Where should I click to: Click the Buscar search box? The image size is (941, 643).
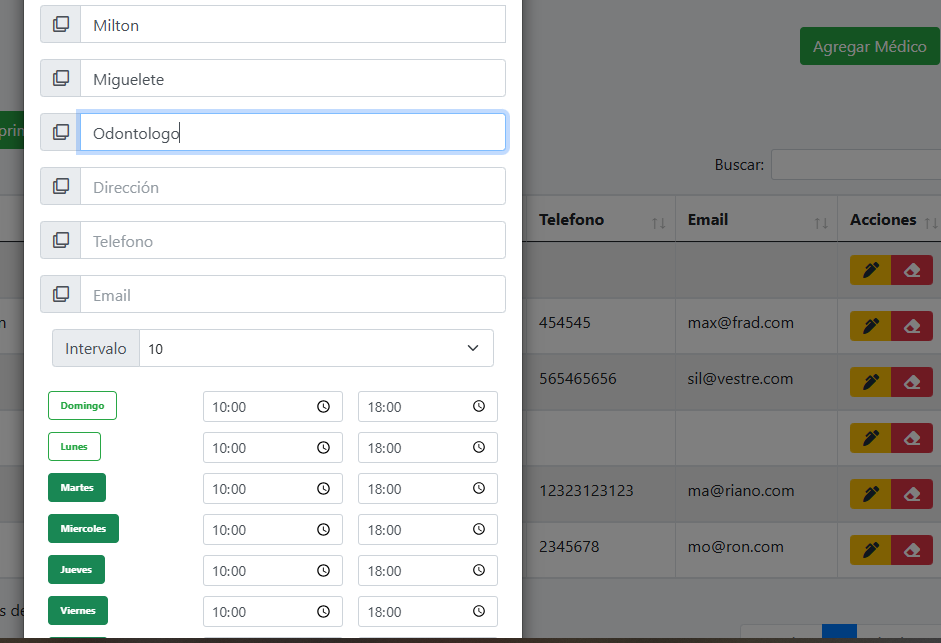point(855,165)
